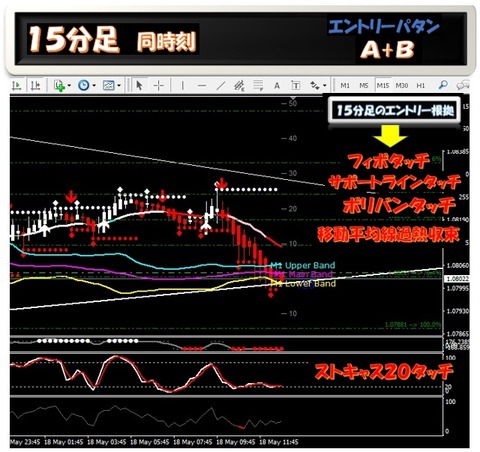Click the Arrows objects icon
This screenshot has width=480, height=452.
(x=314, y=86)
